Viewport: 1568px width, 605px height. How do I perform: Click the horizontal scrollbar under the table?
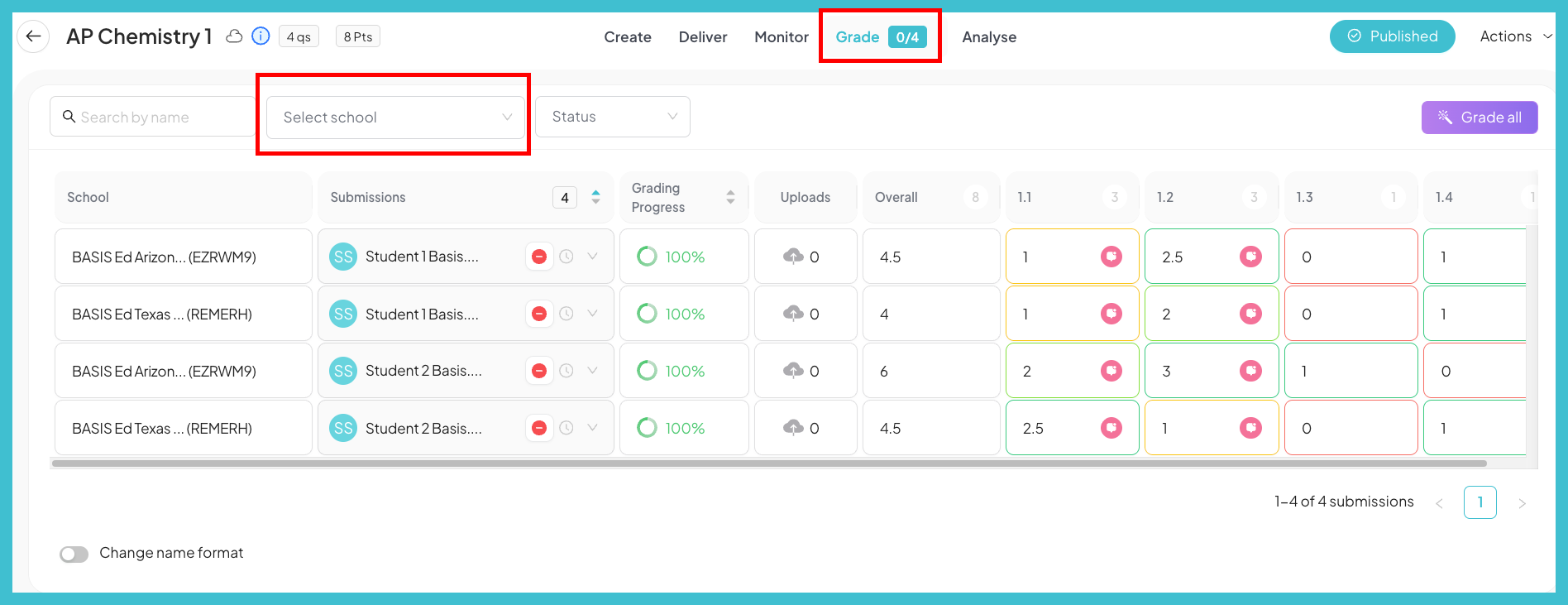769,463
